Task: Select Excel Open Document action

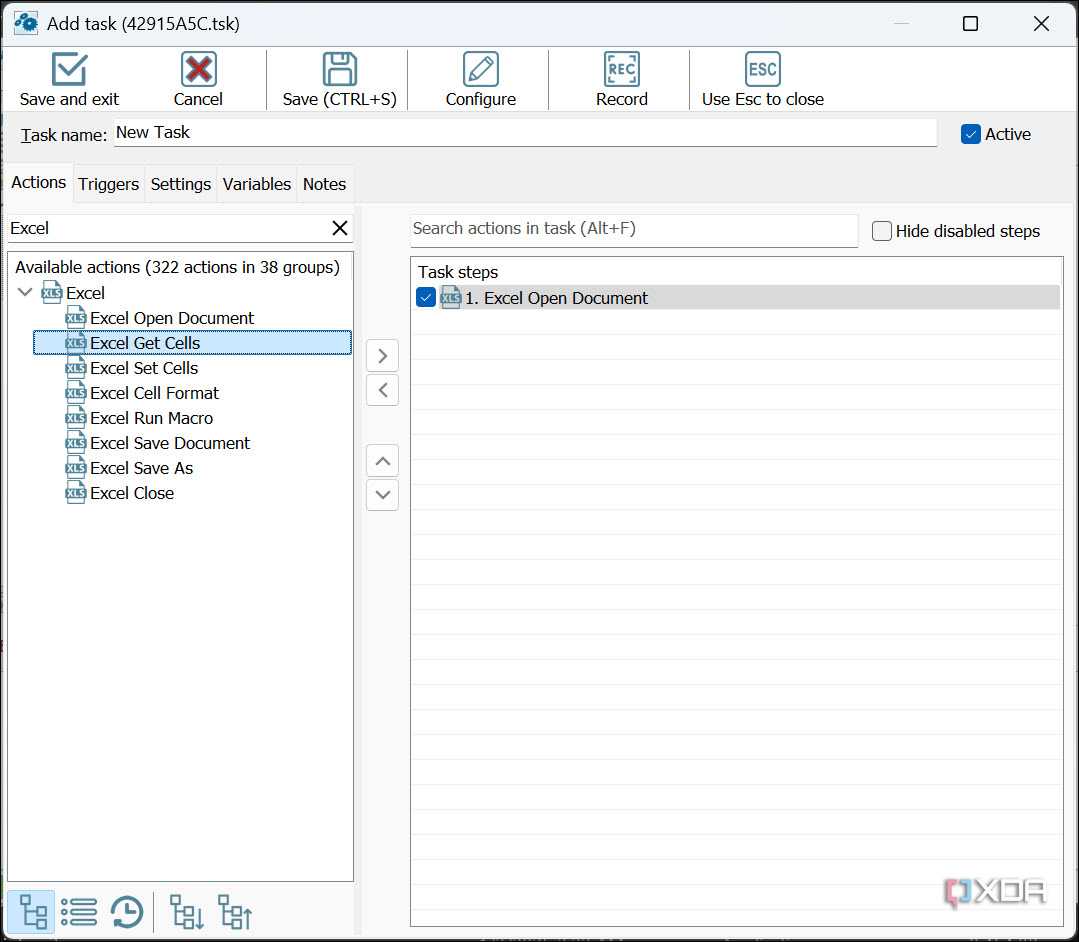Action: click(x=172, y=318)
